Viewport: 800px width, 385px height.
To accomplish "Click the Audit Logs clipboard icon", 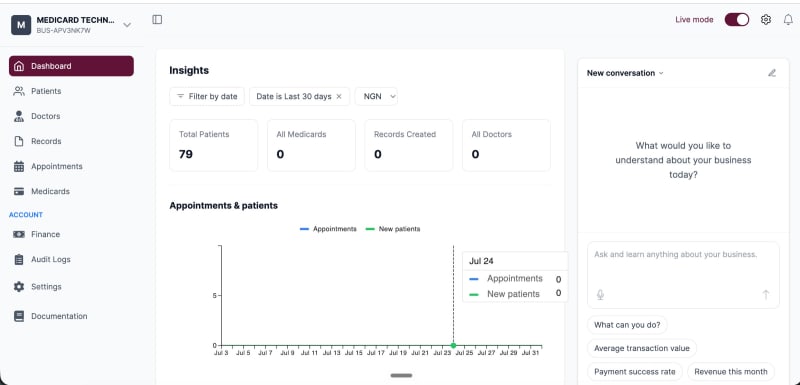I will coord(19,259).
